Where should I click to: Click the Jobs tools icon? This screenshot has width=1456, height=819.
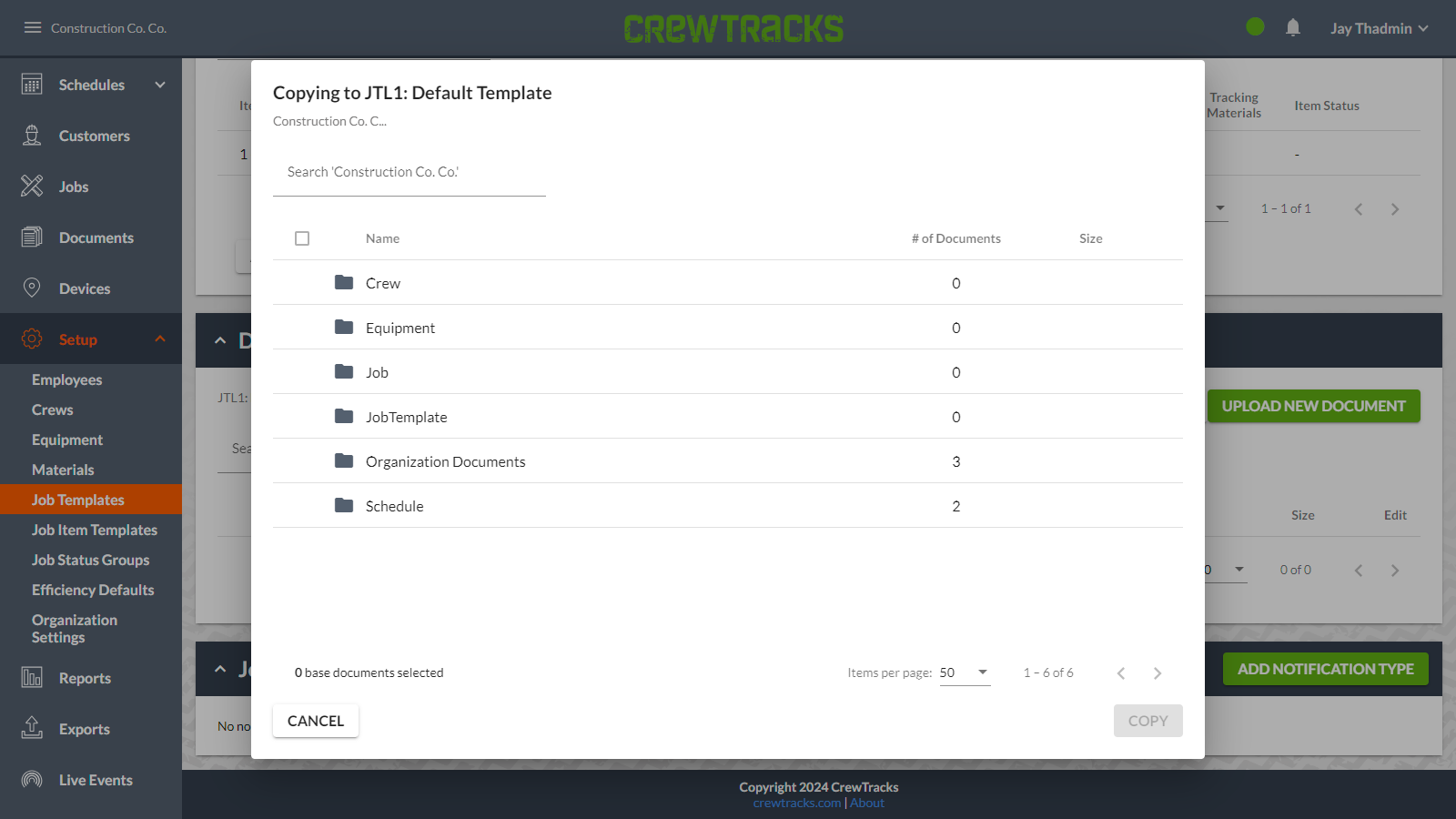tap(32, 187)
